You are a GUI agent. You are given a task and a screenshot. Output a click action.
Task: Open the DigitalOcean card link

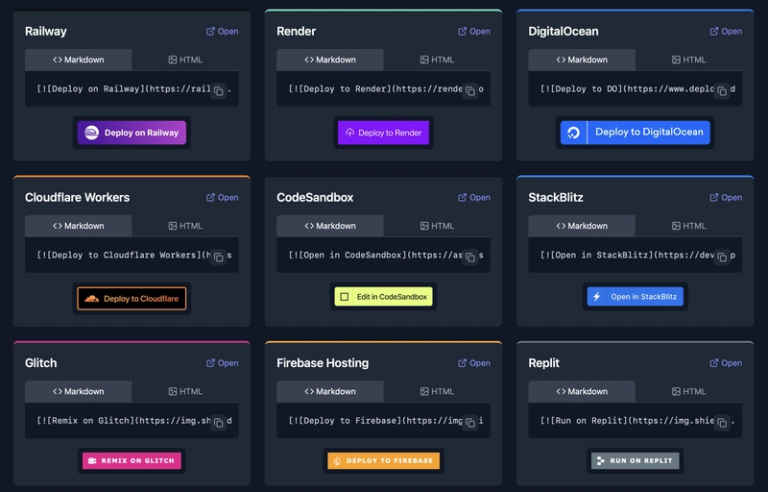(x=726, y=31)
